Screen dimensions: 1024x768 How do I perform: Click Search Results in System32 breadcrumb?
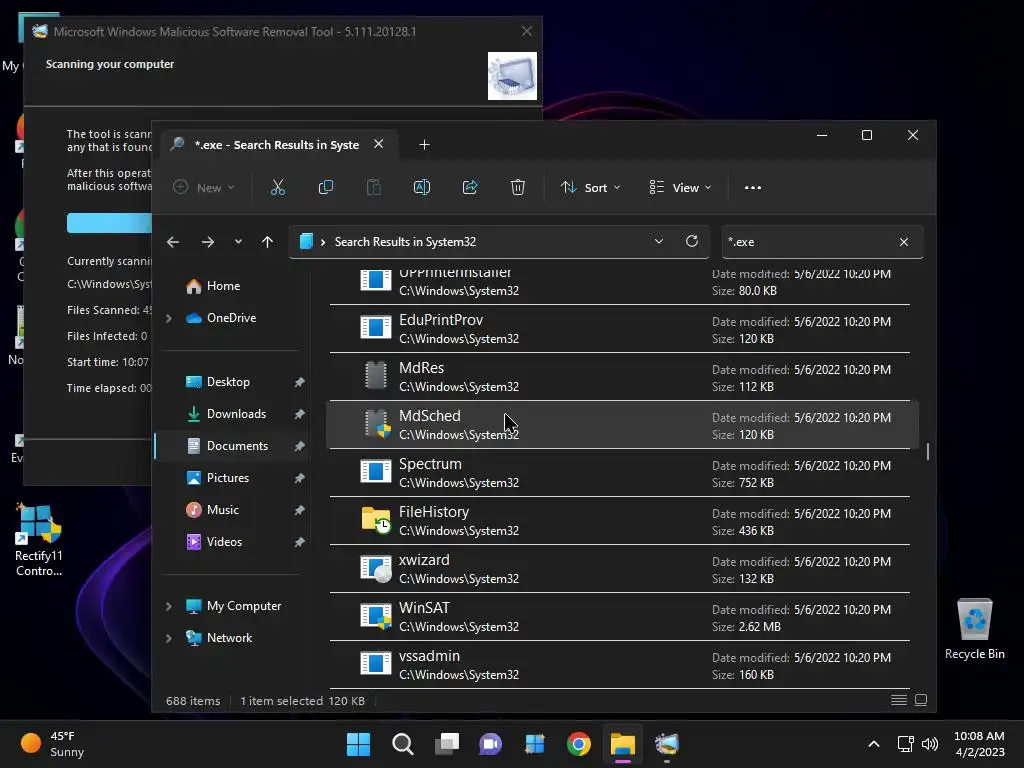(405, 242)
